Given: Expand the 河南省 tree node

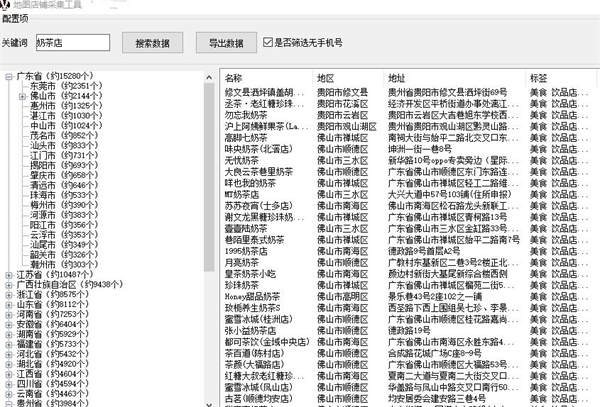Looking at the screenshot, I should [9, 315].
